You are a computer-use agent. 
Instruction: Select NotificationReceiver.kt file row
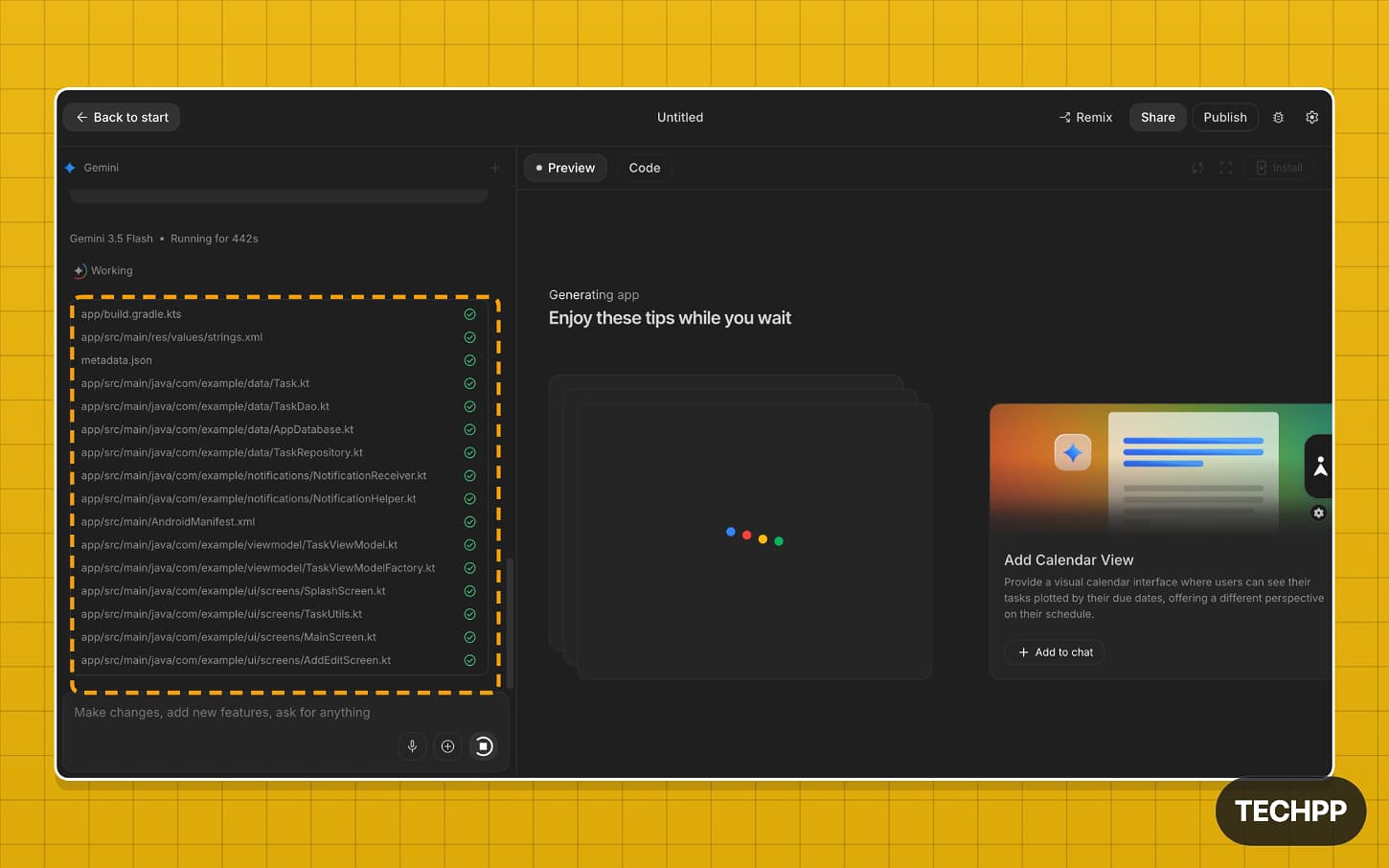[x=278, y=475]
